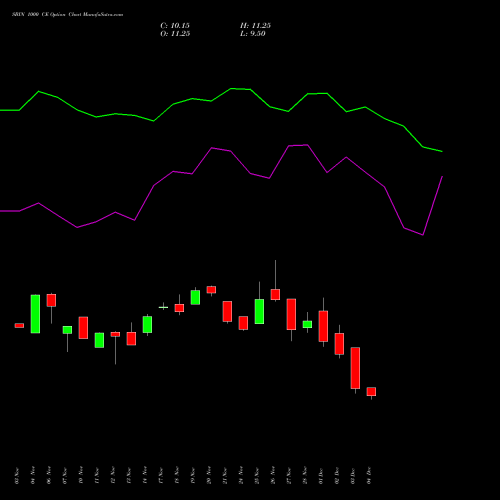Click the '19 Nov' date label
The image size is (500, 500).
click(x=193, y=476)
